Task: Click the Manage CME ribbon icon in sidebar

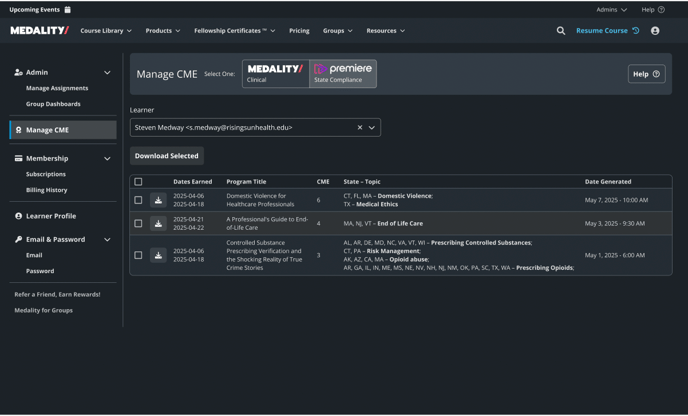Action: point(18,130)
